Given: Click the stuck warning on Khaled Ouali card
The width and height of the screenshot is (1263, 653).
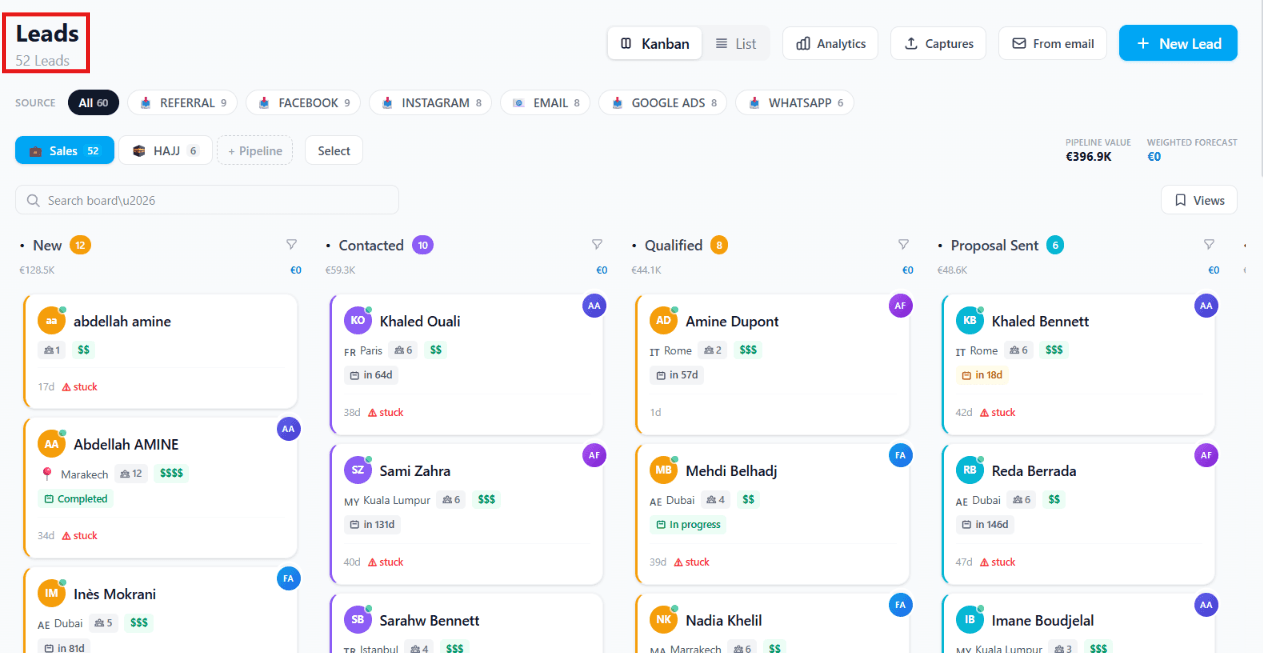Looking at the screenshot, I should tap(386, 412).
